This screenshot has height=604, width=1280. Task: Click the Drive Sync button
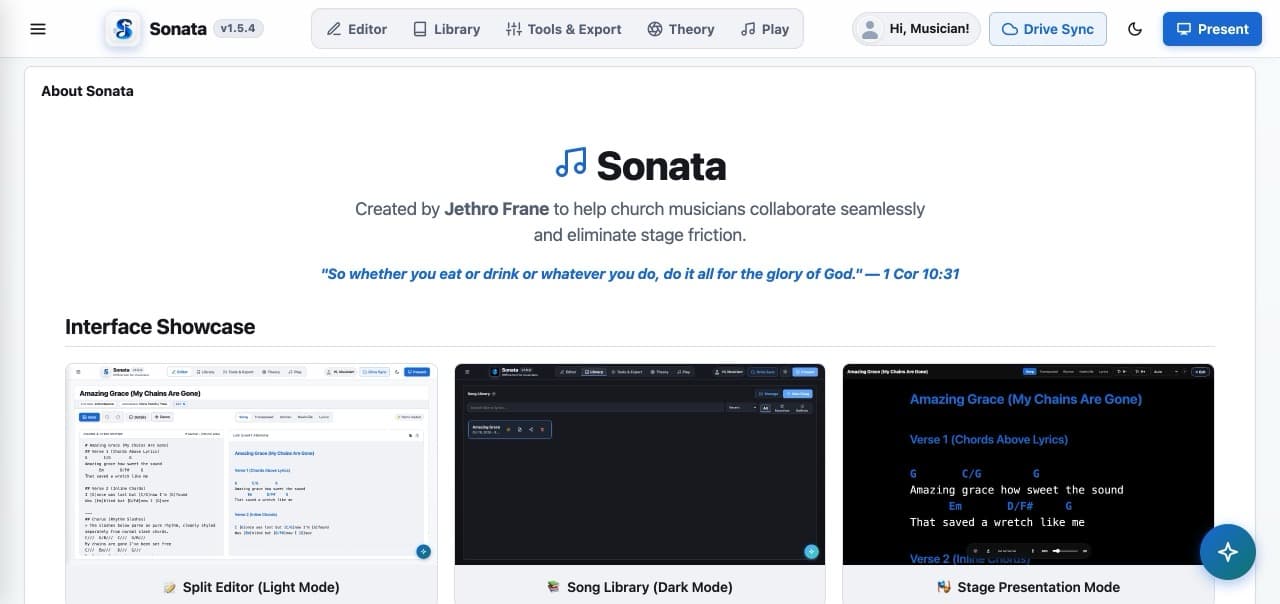click(1048, 29)
